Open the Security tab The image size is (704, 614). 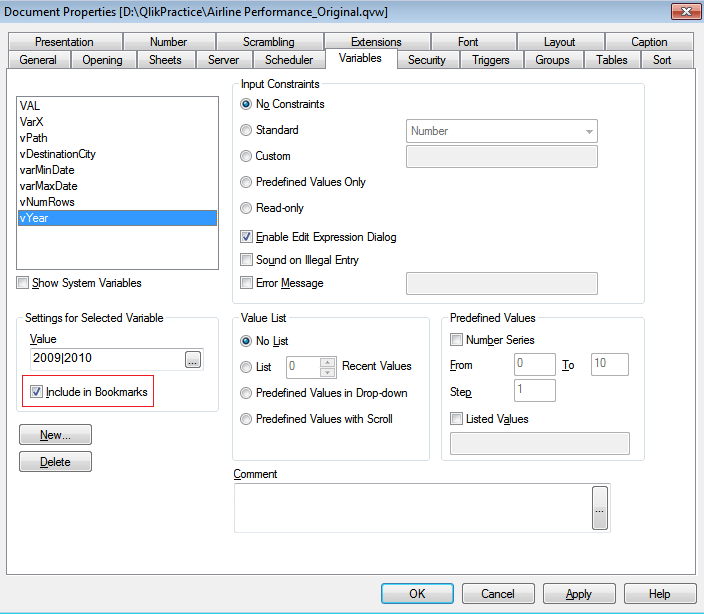(x=427, y=60)
